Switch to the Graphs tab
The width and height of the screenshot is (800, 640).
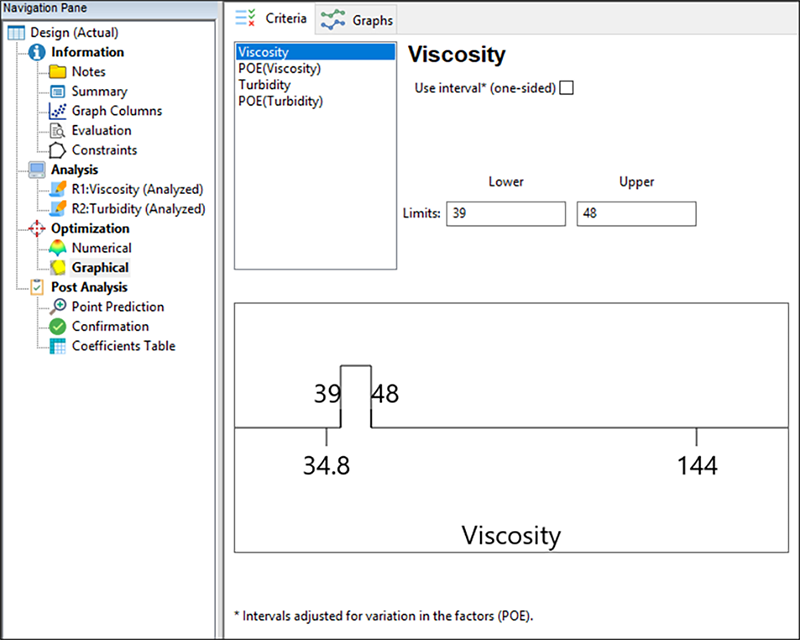pyautogui.click(x=359, y=20)
